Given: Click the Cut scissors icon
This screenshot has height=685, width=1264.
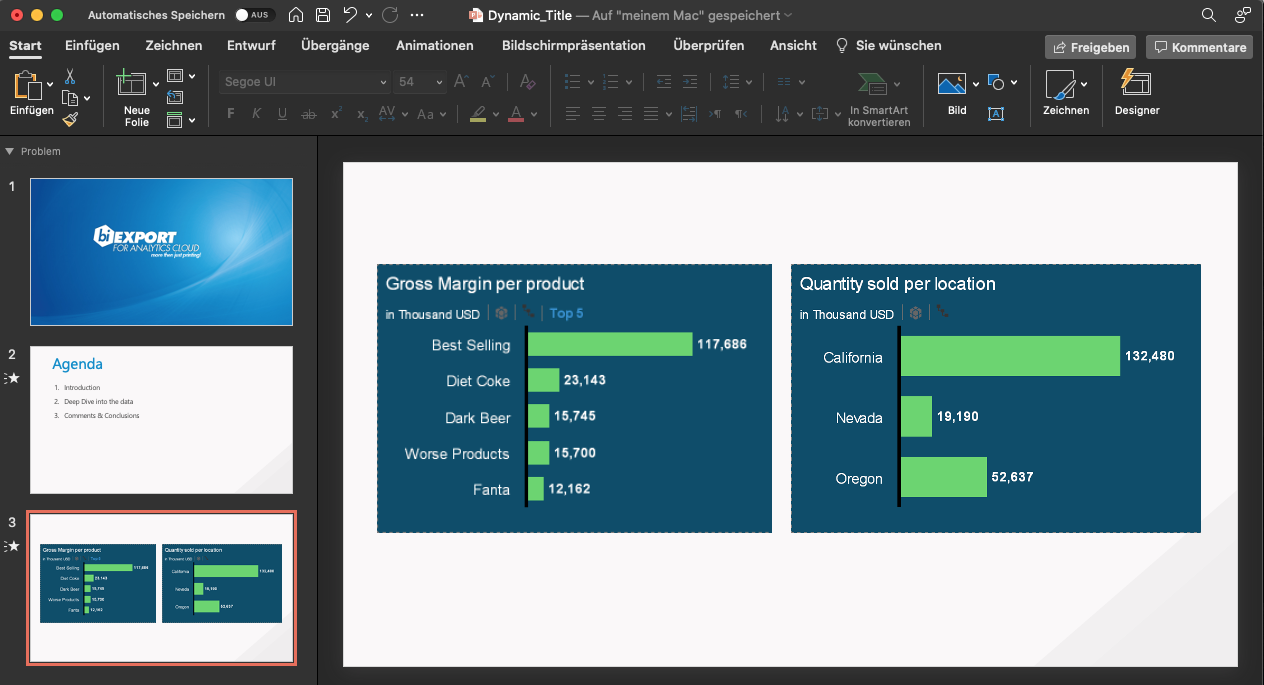Looking at the screenshot, I should tap(70, 76).
